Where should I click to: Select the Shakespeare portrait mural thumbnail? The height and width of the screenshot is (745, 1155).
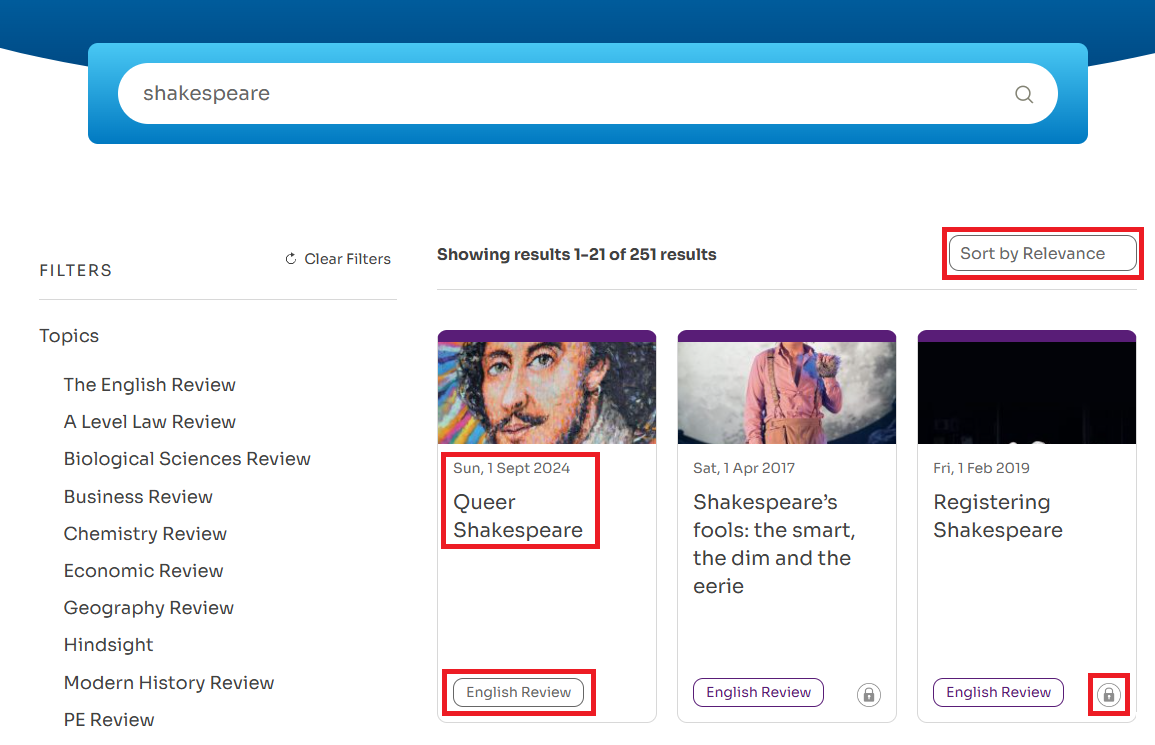[547, 392]
